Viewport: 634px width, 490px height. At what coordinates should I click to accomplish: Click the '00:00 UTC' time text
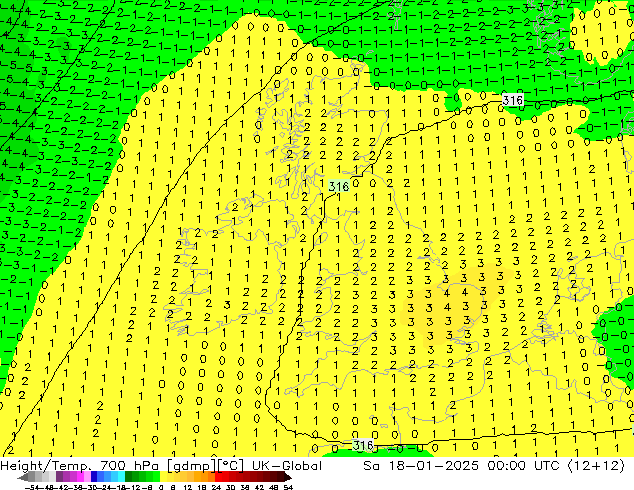pyautogui.click(x=523, y=466)
